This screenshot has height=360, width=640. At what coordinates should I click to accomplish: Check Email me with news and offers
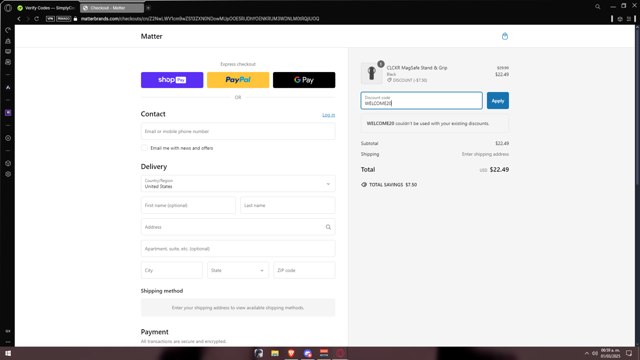point(144,148)
